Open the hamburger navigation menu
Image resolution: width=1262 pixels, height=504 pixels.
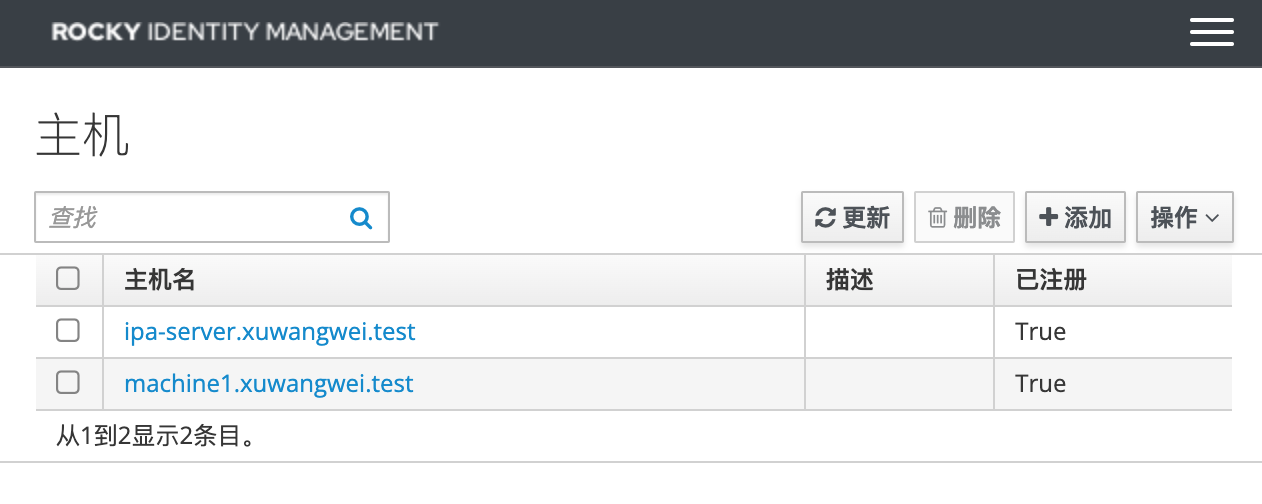(x=1211, y=33)
